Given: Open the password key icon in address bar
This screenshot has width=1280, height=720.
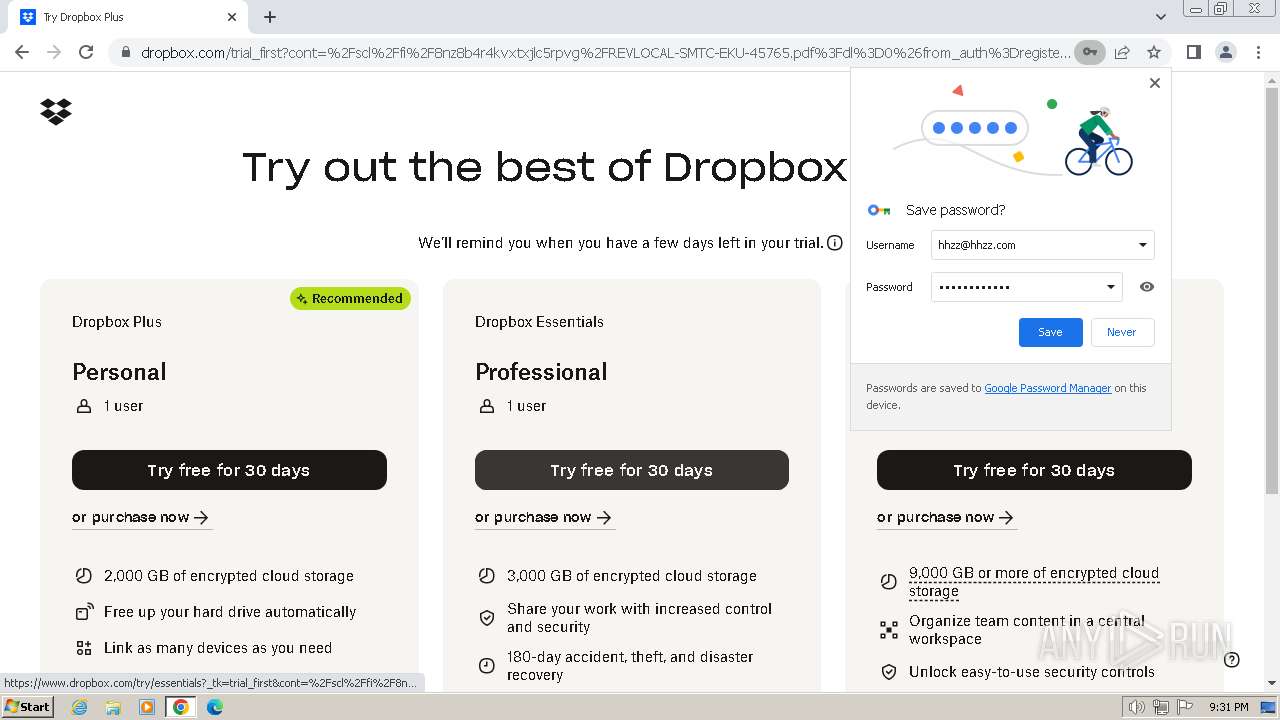Looking at the screenshot, I should (1090, 52).
